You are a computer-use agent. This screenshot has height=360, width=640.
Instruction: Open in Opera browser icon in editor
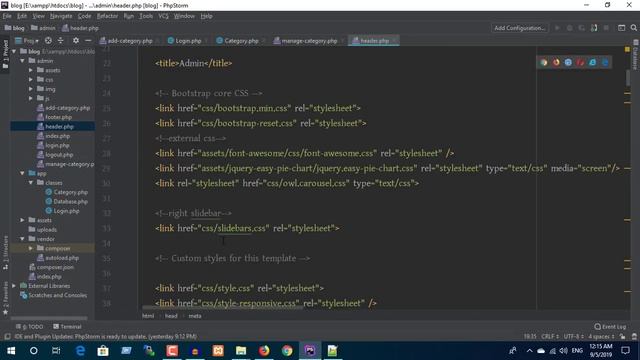580,62
